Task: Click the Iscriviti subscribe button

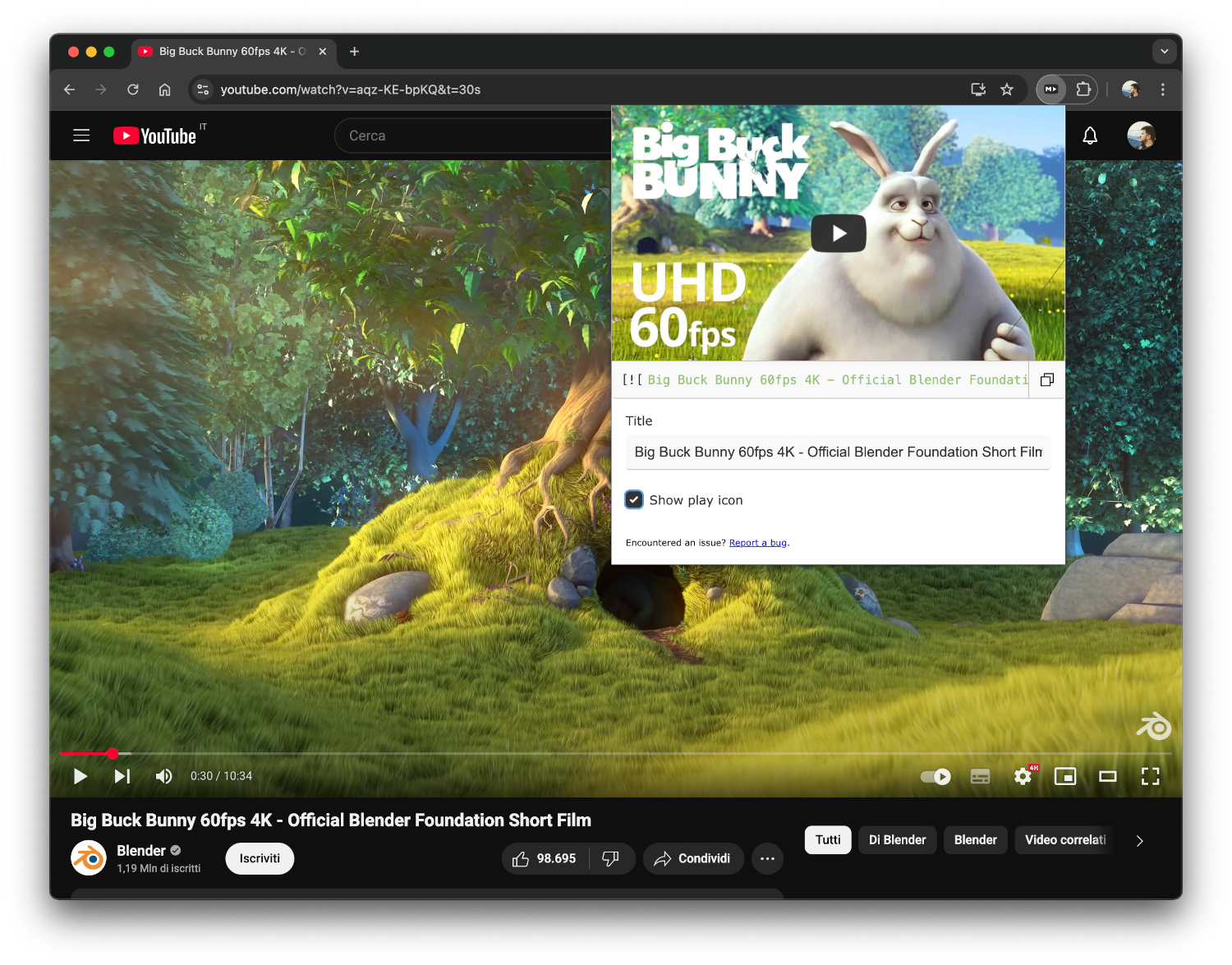Action: pyautogui.click(x=260, y=858)
